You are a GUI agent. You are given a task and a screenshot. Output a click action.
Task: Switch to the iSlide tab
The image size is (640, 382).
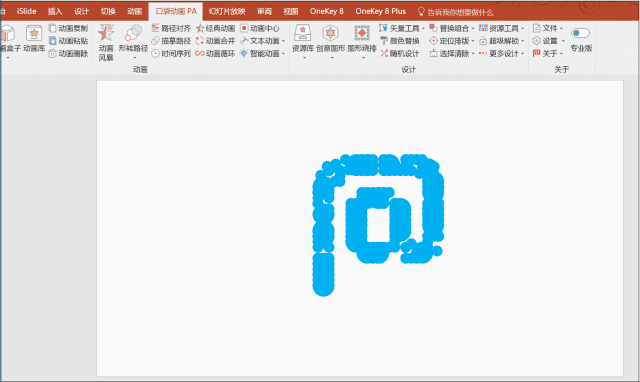[x=27, y=11]
